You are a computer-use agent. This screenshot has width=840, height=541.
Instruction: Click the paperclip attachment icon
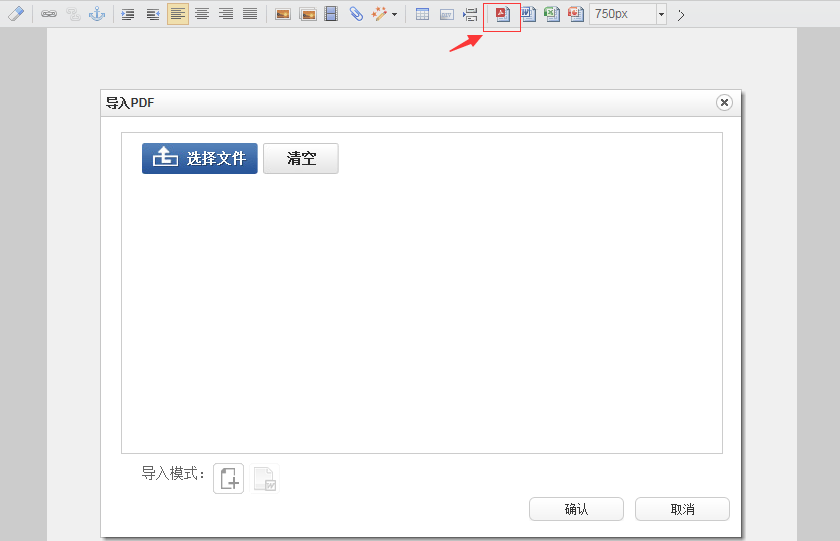[356, 14]
